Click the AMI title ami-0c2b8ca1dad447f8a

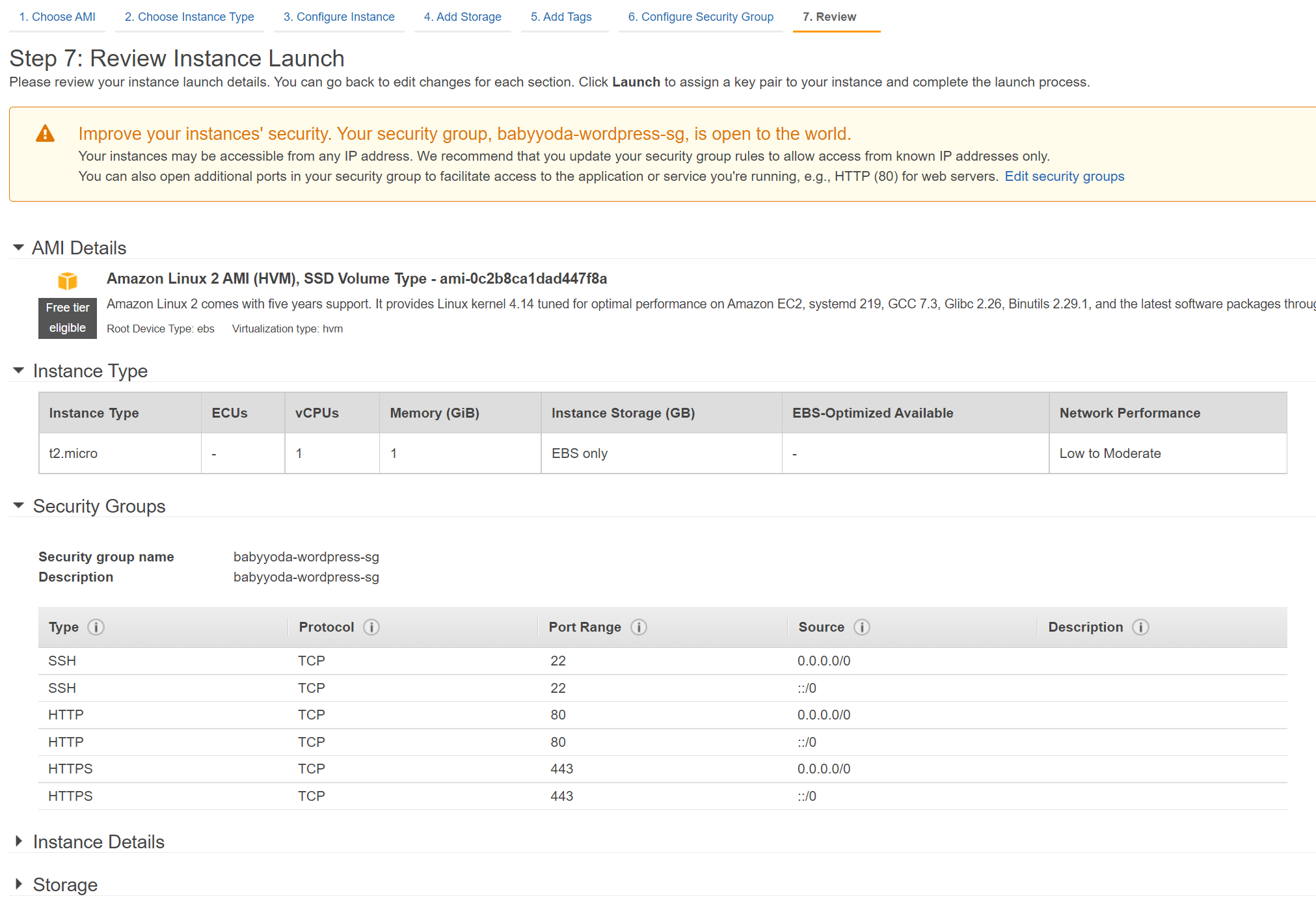tap(357, 278)
